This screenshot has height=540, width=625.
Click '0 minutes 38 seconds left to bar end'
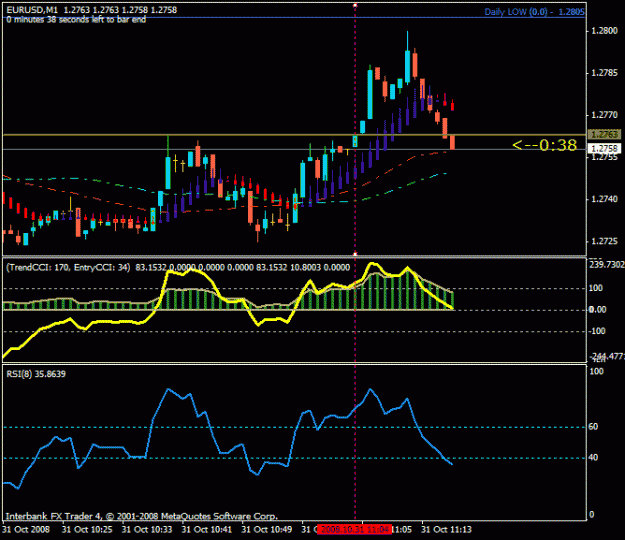[x=76, y=20]
